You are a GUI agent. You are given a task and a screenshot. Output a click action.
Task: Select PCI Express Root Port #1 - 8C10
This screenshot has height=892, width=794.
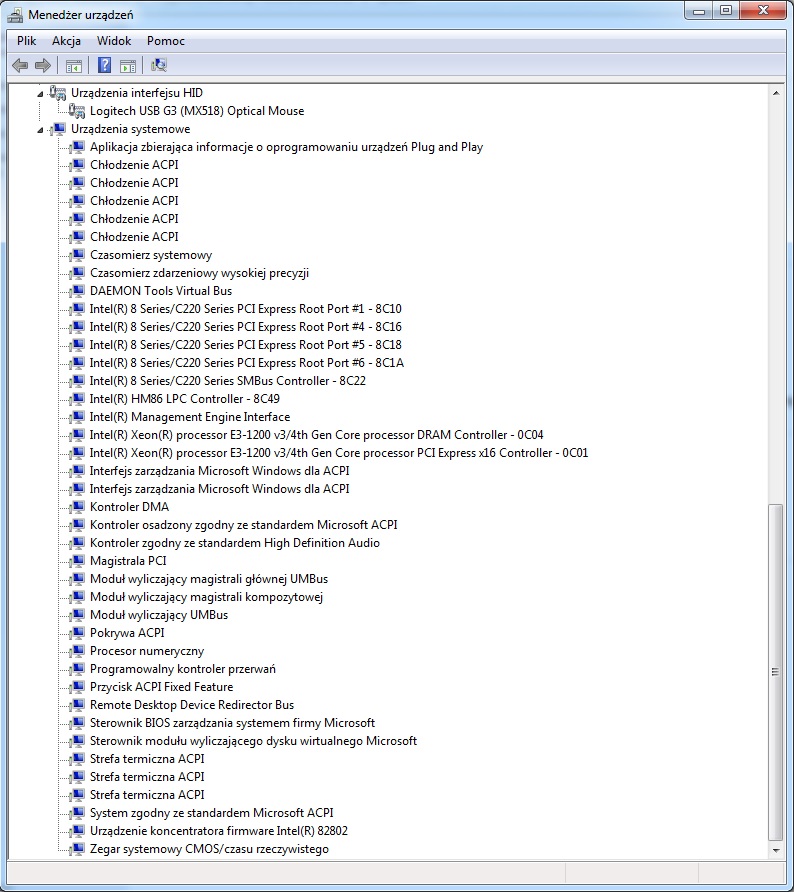pos(245,309)
